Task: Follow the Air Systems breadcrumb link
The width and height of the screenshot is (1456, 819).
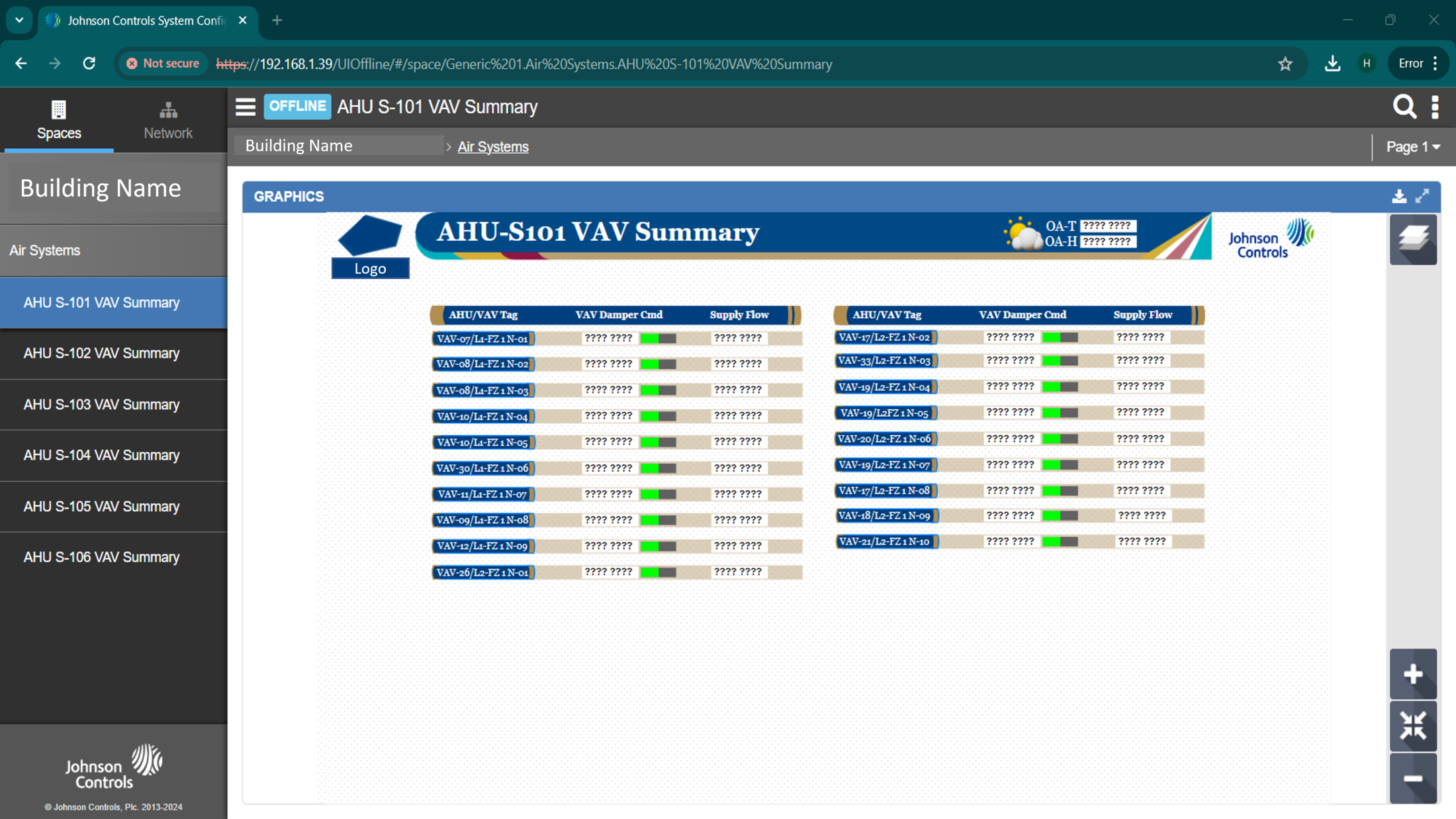Action: coord(492,147)
